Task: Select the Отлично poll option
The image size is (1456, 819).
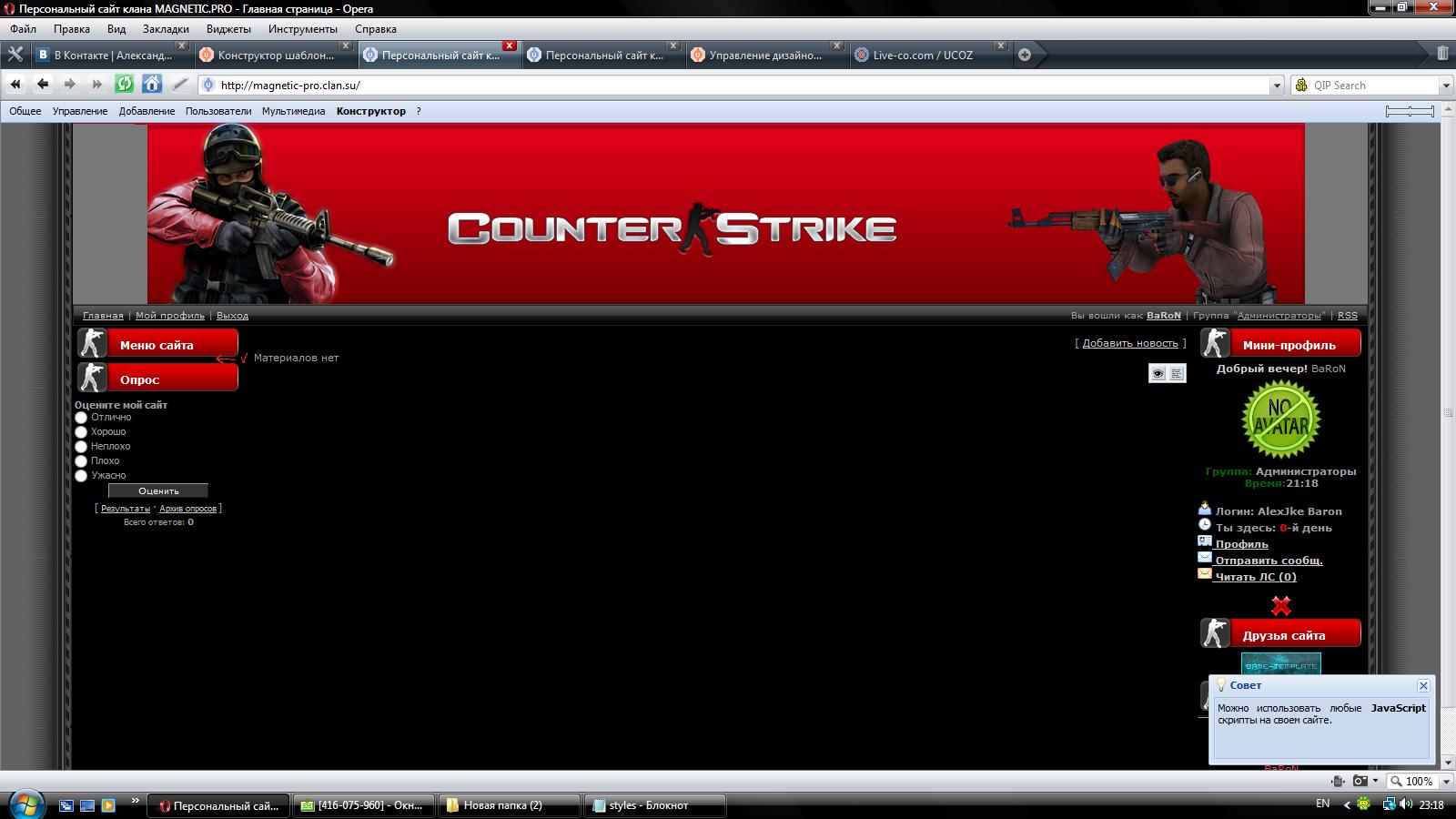Action: click(81, 418)
